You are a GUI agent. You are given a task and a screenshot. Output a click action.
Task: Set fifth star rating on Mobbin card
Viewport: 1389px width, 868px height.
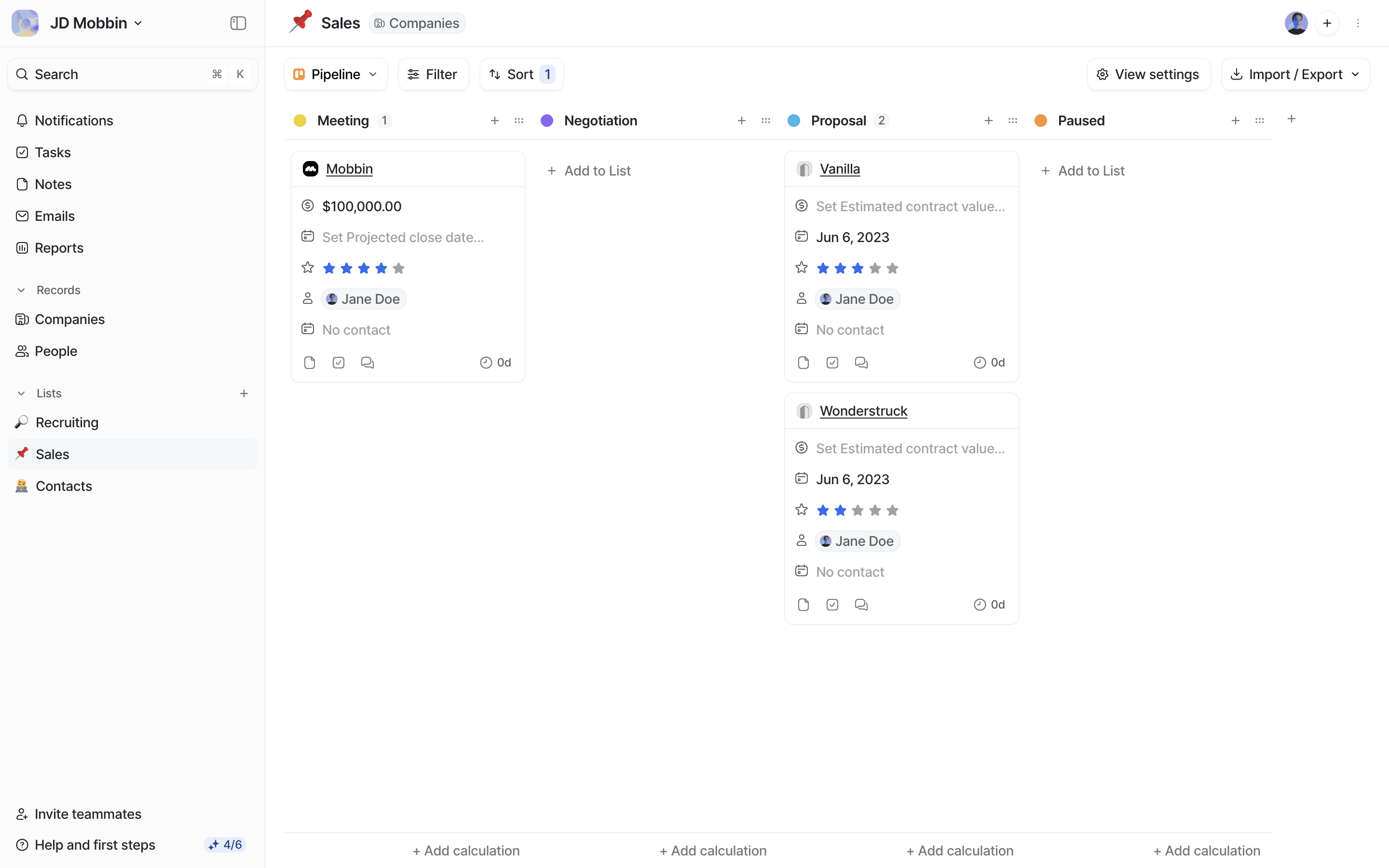tap(399, 268)
